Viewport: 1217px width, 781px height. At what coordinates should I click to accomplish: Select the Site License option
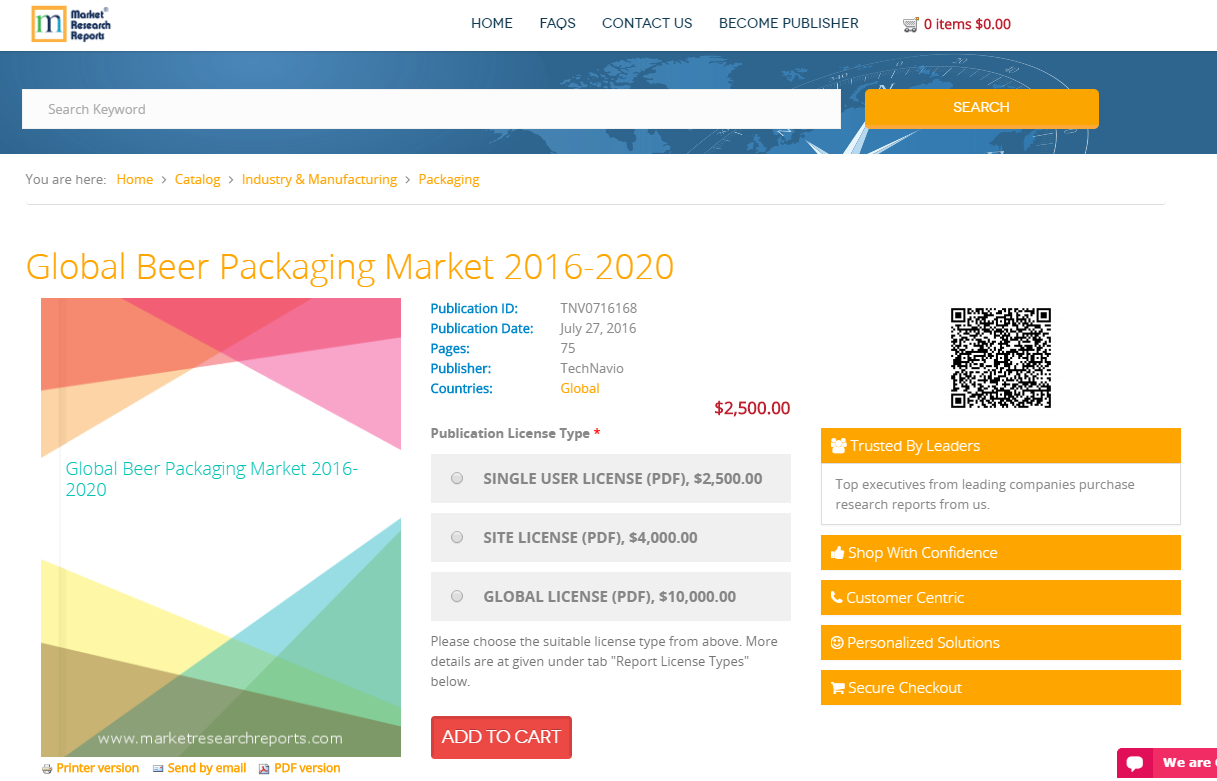457,537
